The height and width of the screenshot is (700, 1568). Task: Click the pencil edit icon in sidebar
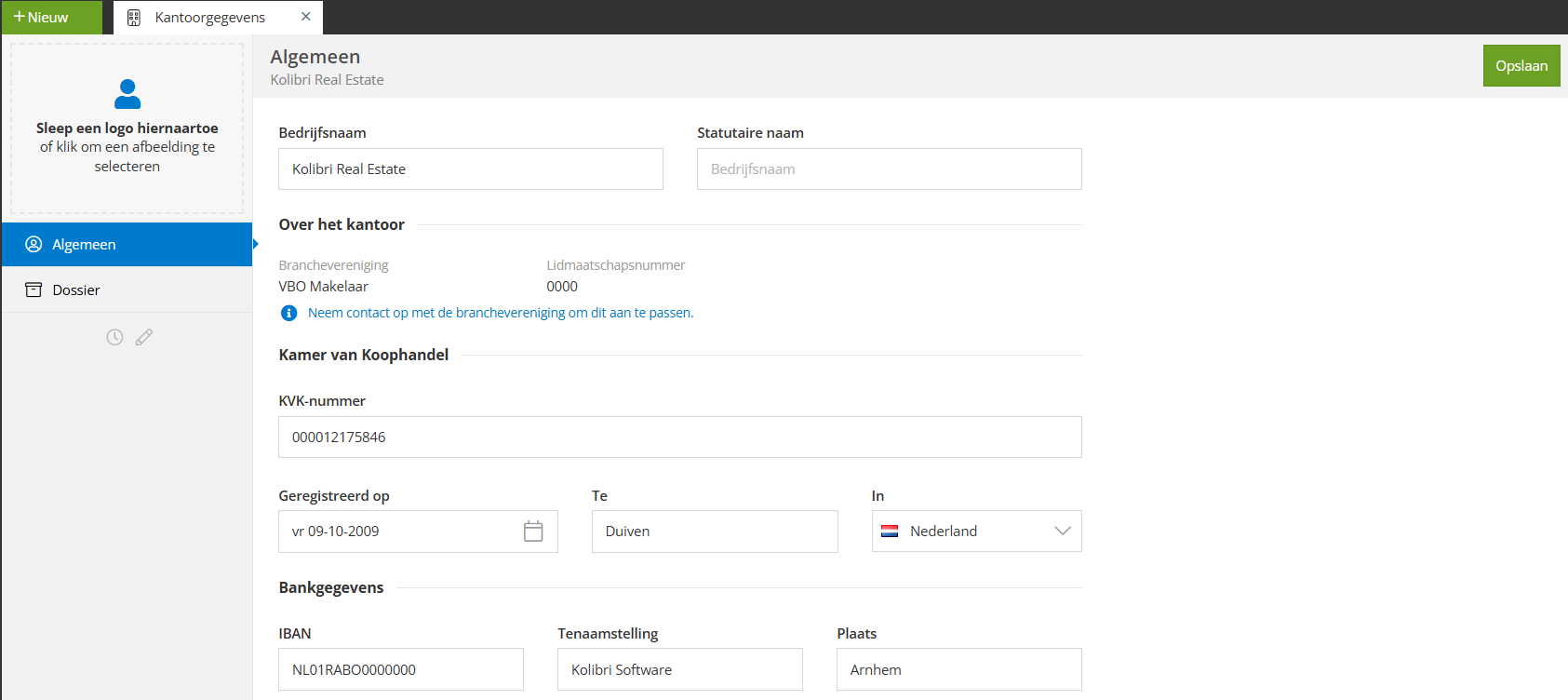(x=144, y=337)
